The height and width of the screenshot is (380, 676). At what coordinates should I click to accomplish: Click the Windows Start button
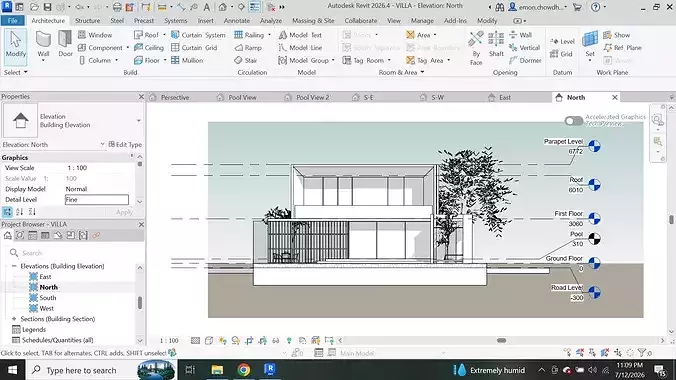(x=13, y=370)
